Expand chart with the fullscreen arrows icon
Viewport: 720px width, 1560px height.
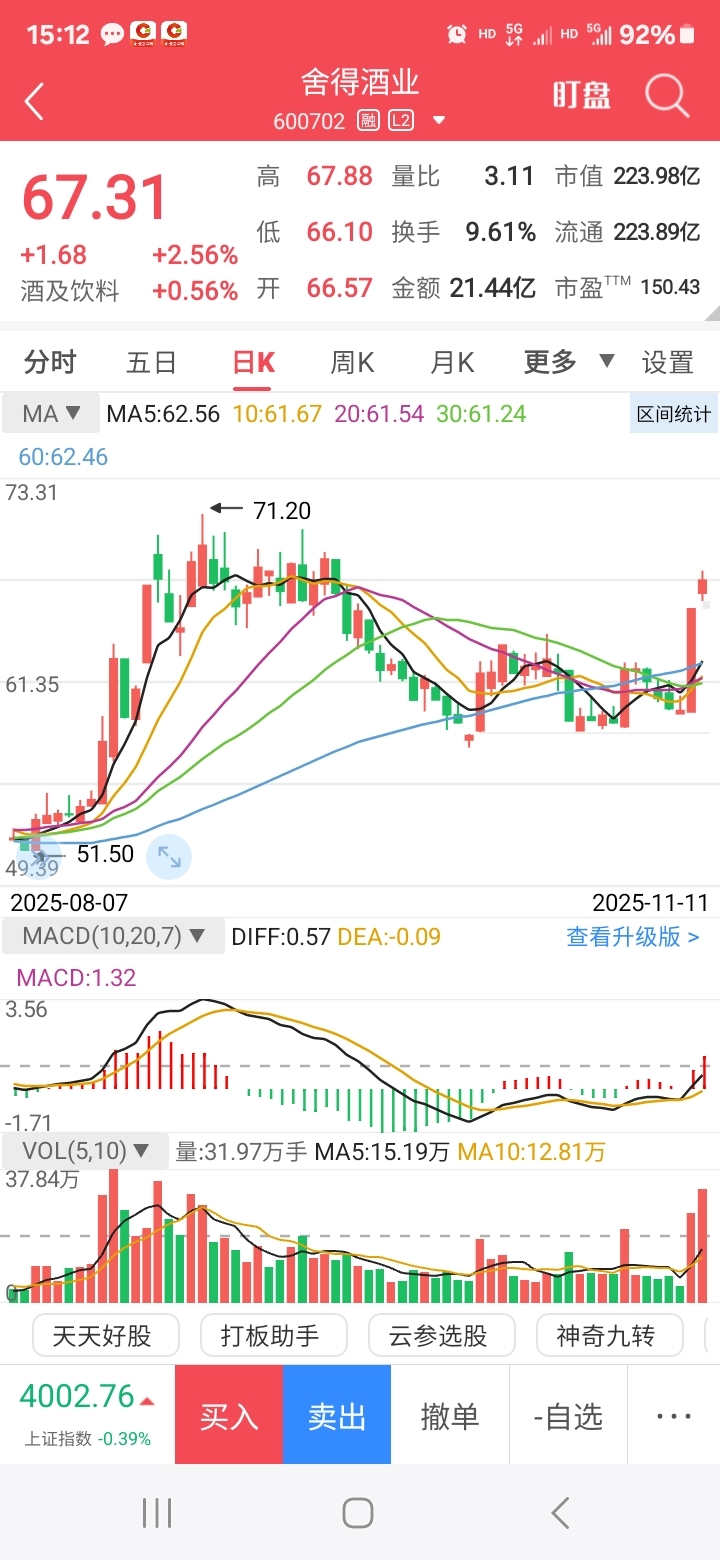coord(169,857)
